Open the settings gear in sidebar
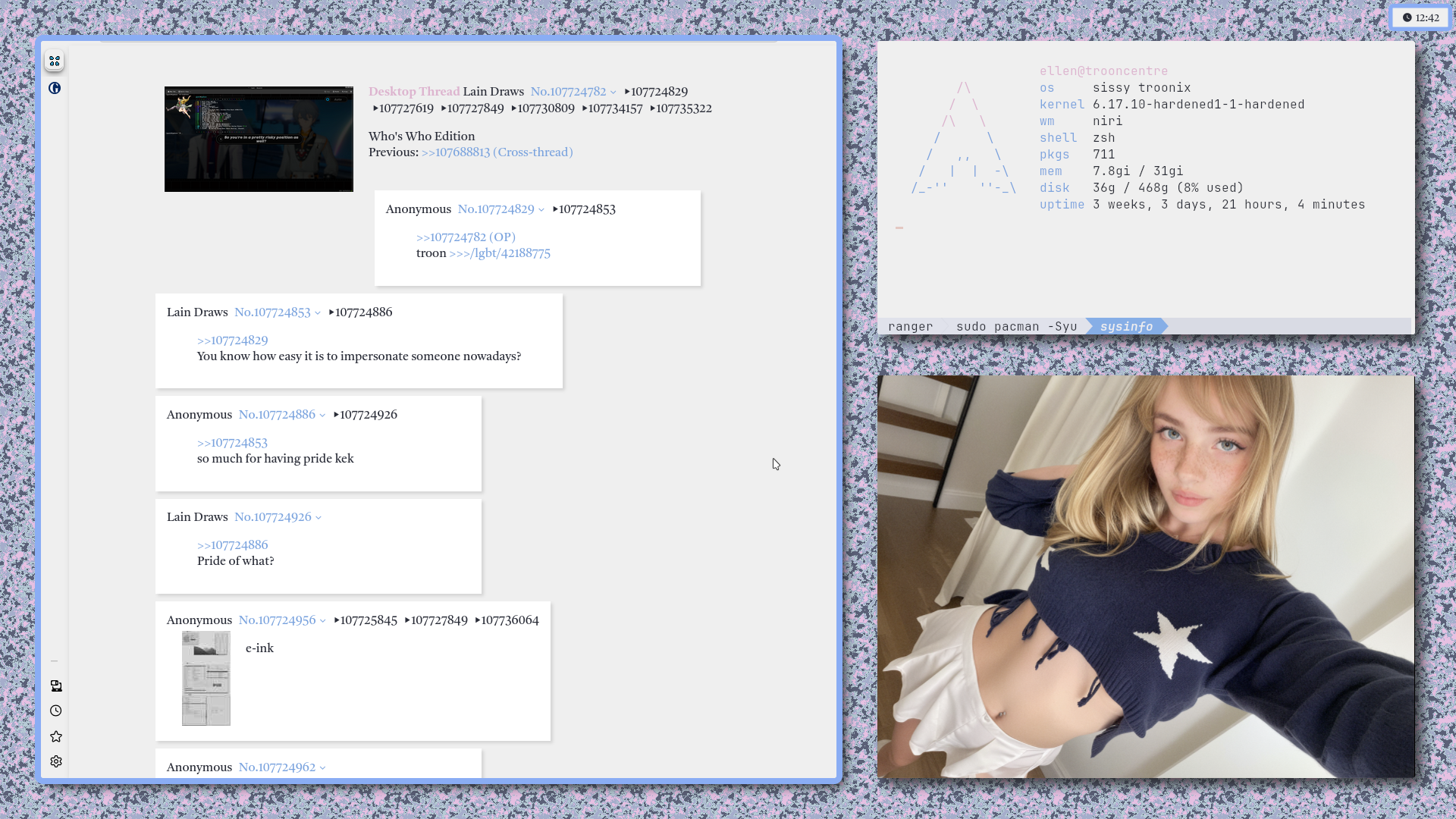 coord(56,761)
